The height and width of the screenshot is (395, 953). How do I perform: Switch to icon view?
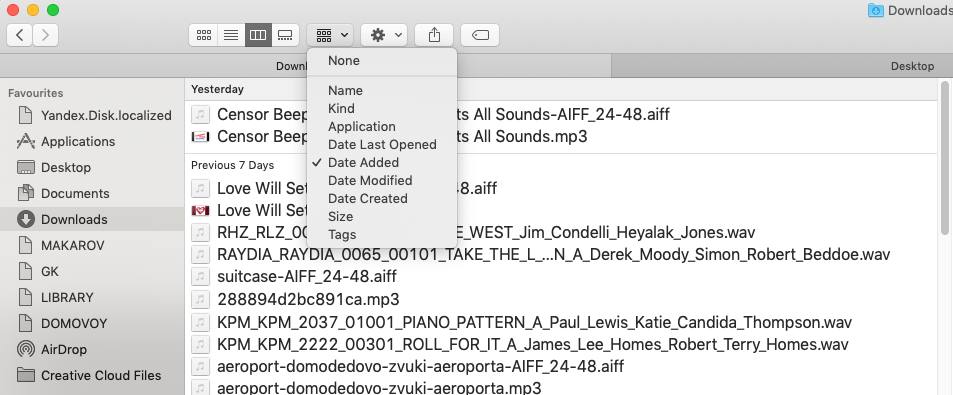click(x=204, y=35)
